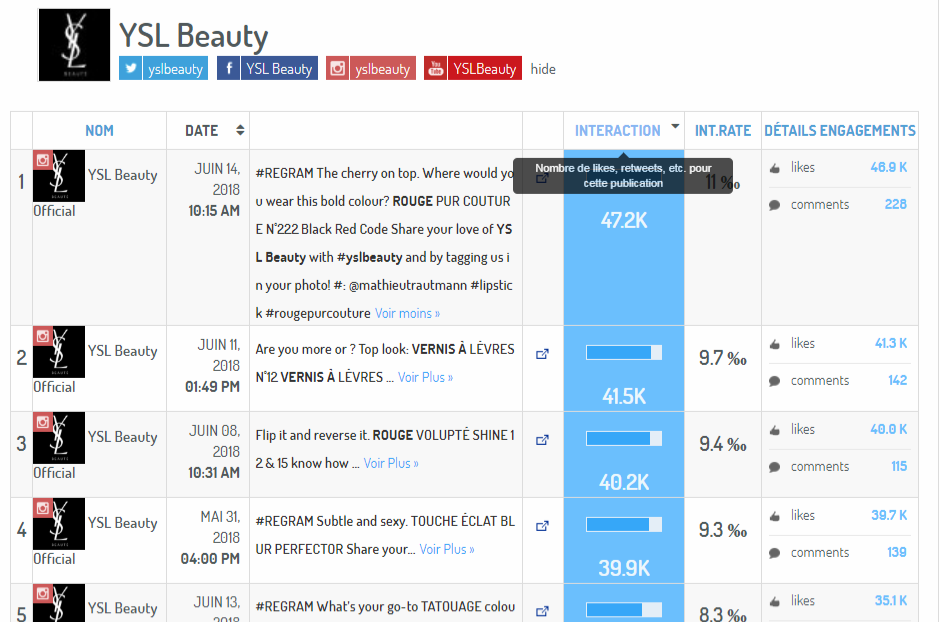940x624 pixels.
Task: Click the DÉTAILS ENGAGEMENTS column header
Action: (x=839, y=131)
